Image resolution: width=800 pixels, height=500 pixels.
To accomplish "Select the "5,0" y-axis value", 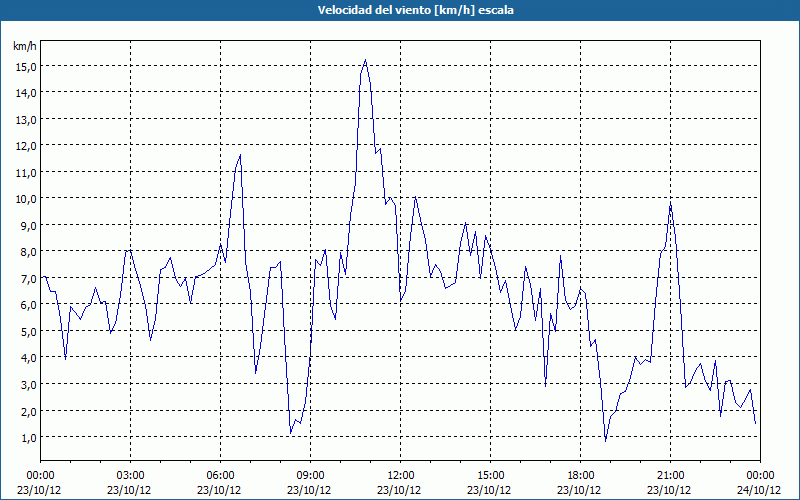I will click(x=29, y=331).
